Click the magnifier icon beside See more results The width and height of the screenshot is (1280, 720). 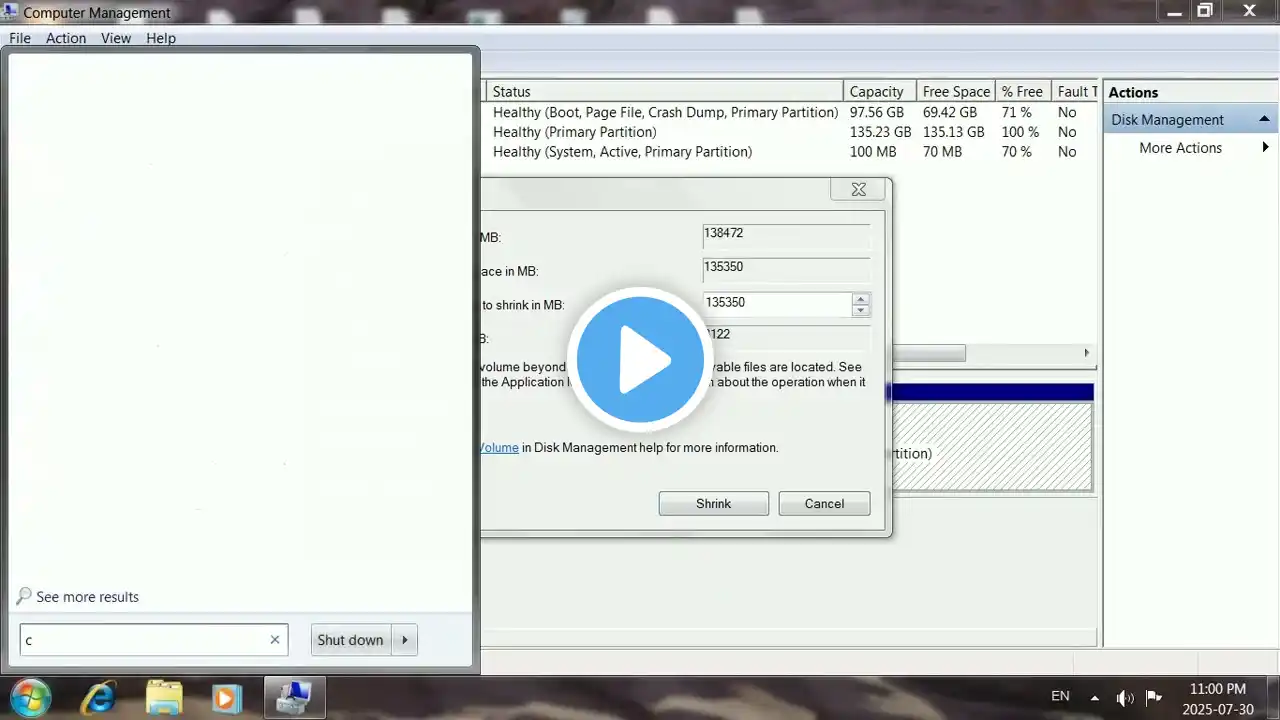pyautogui.click(x=24, y=596)
